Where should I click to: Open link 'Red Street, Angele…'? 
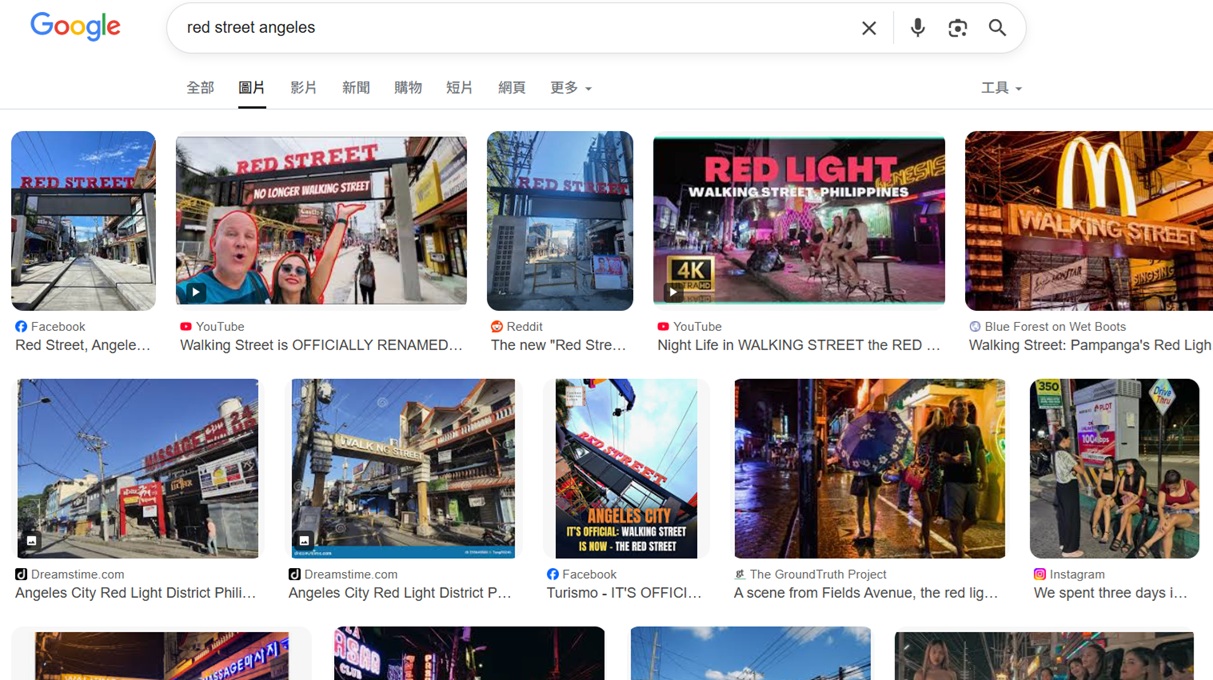point(83,345)
